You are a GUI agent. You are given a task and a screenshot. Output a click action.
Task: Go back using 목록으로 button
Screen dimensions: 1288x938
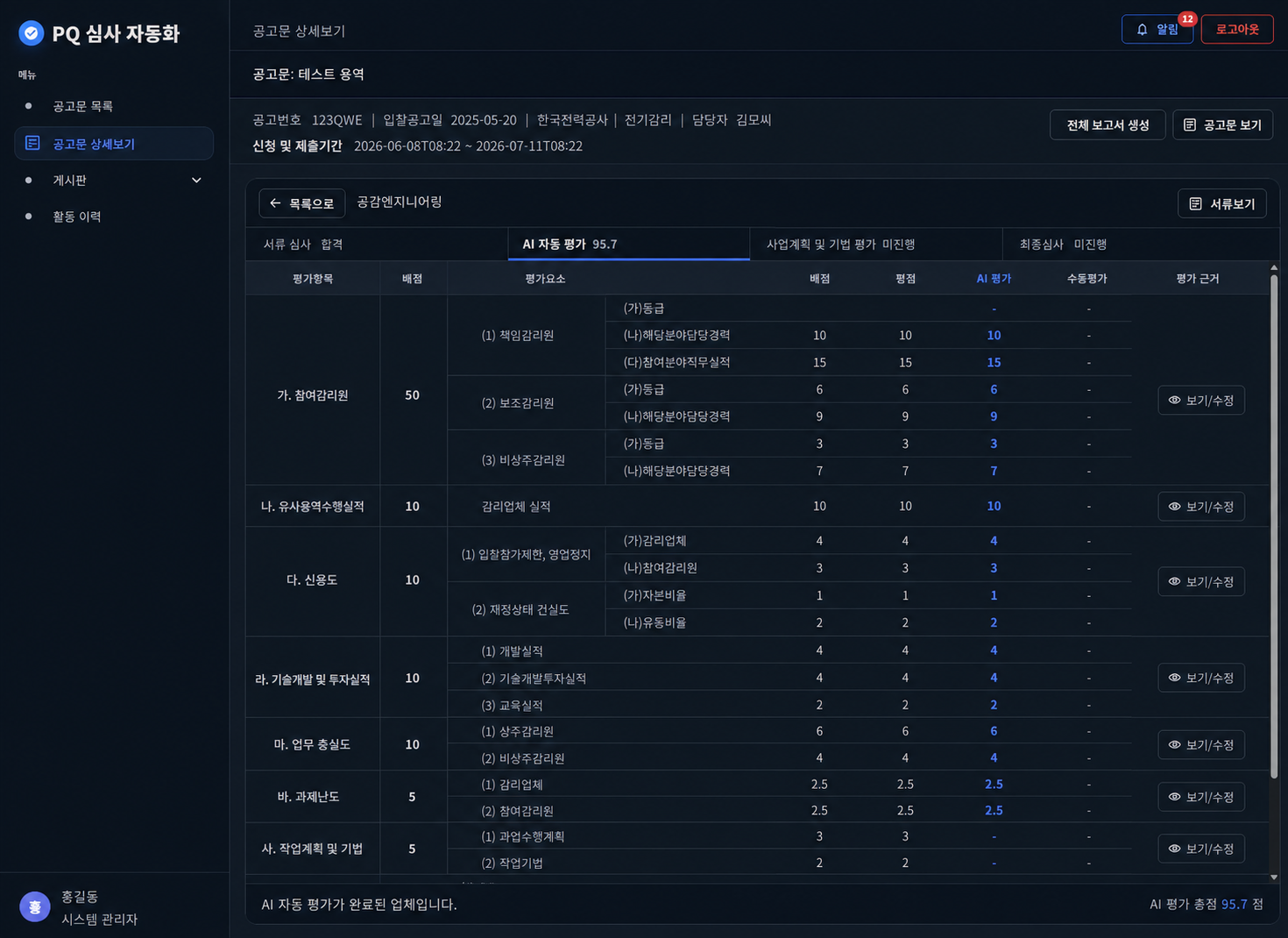[301, 203]
